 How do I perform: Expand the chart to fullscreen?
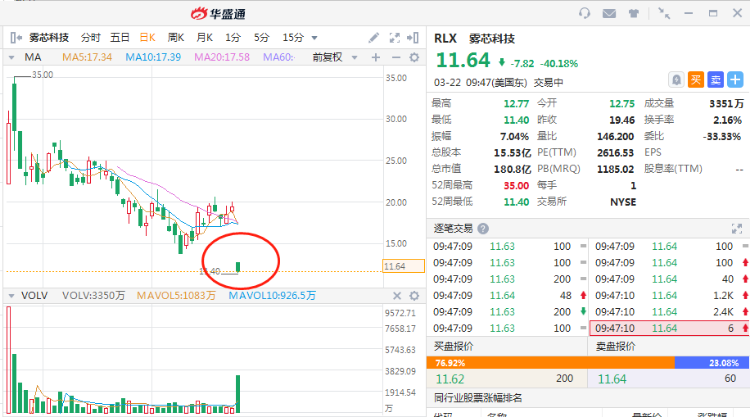[x=395, y=37]
